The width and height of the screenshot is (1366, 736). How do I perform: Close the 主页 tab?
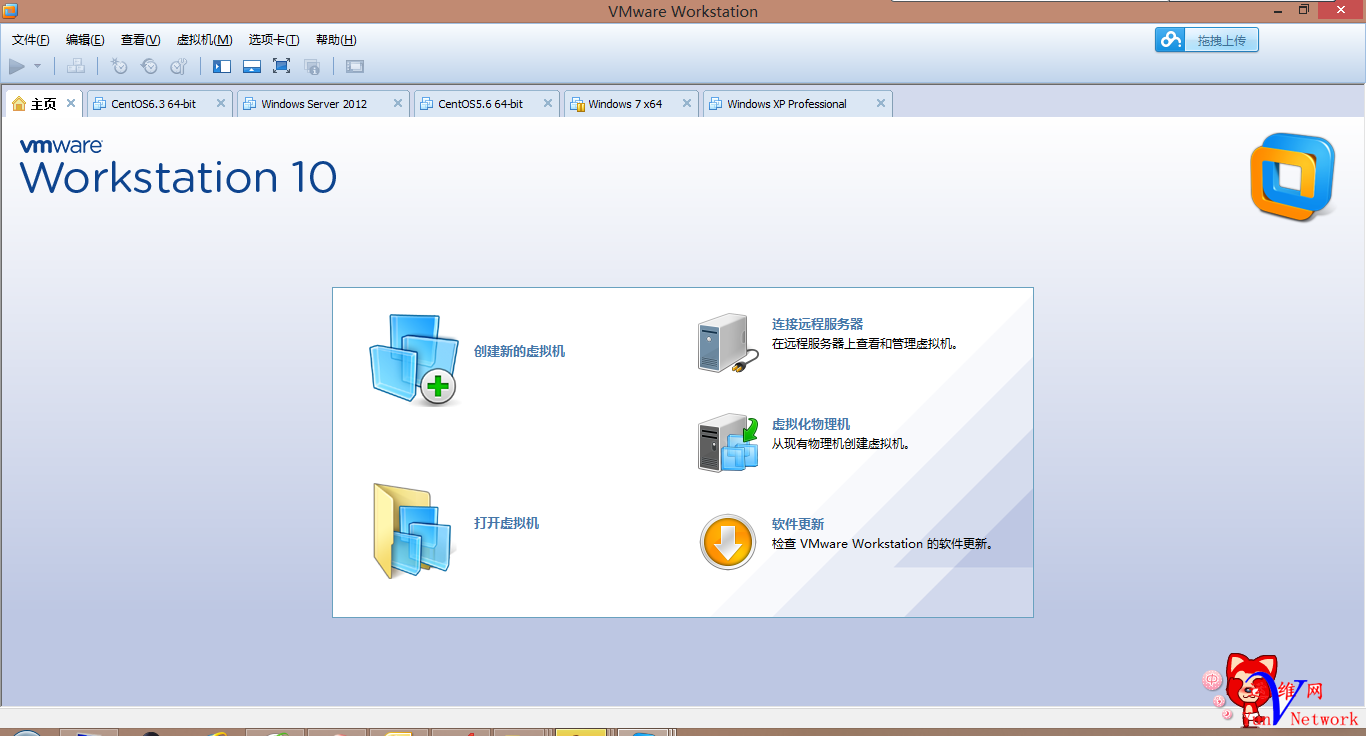[x=71, y=103]
